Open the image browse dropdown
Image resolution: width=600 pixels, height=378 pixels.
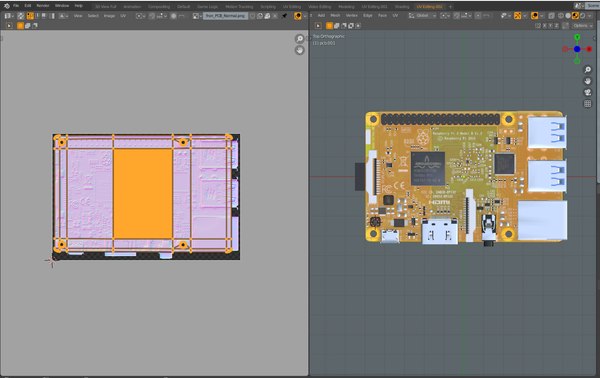click(197, 16)
